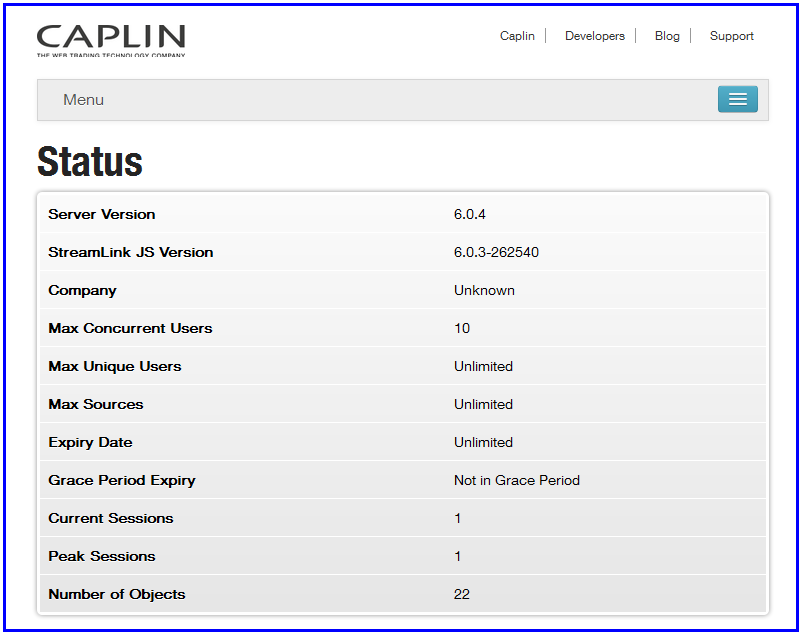Select the Number of Objects value 22
This screenshot has height=633, width=806.
tap(462, 594)
